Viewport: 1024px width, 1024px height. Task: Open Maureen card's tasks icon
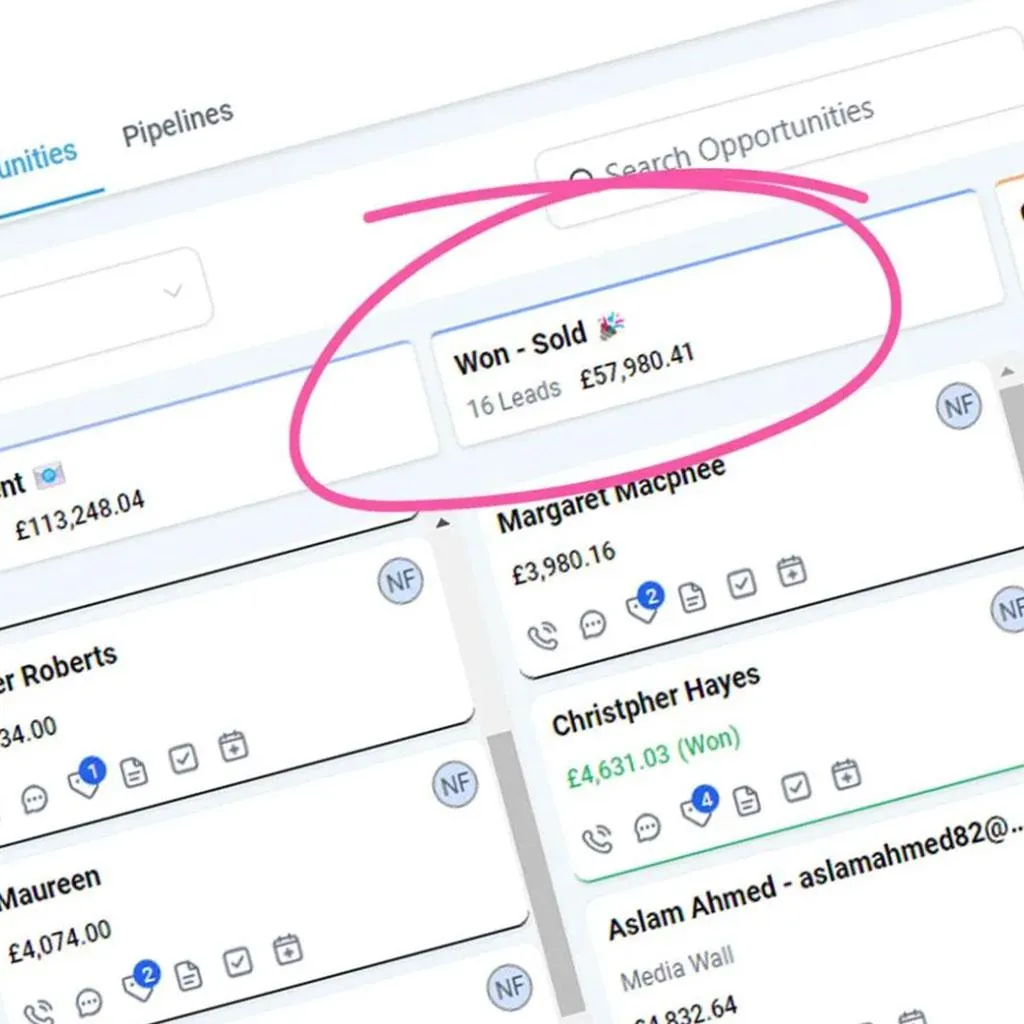point(238,962)
